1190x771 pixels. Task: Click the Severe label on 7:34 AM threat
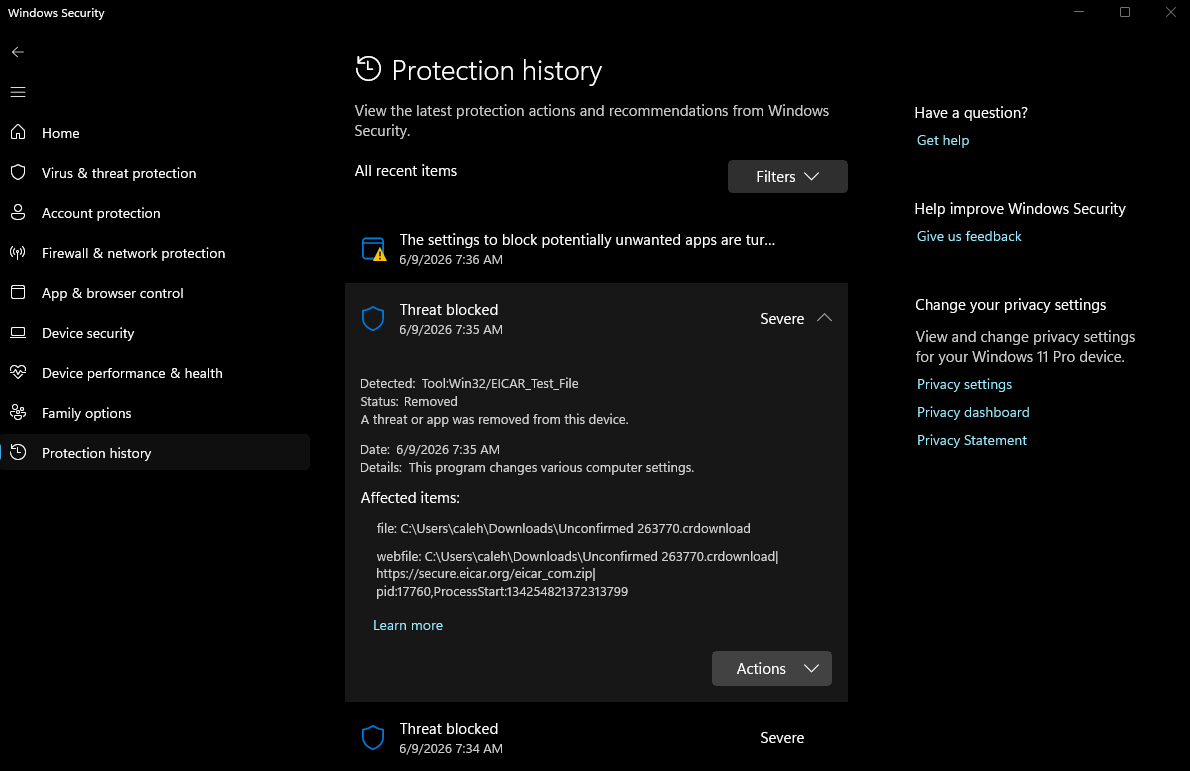[x=782, y=738]
